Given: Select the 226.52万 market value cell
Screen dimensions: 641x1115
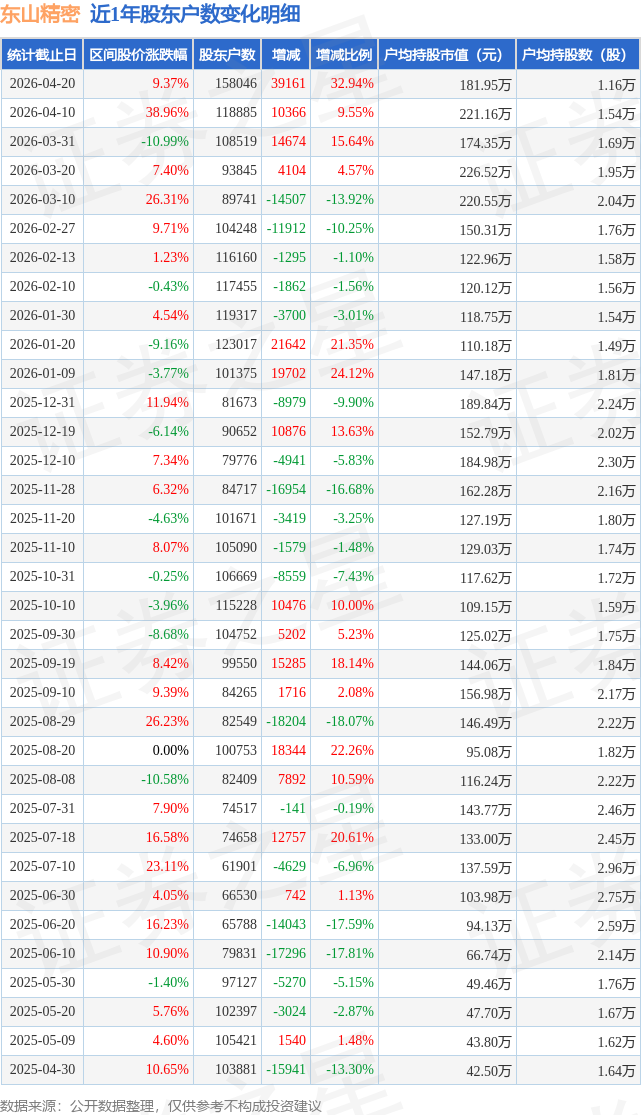Looking at the screenshot, I should click(485, 171).
